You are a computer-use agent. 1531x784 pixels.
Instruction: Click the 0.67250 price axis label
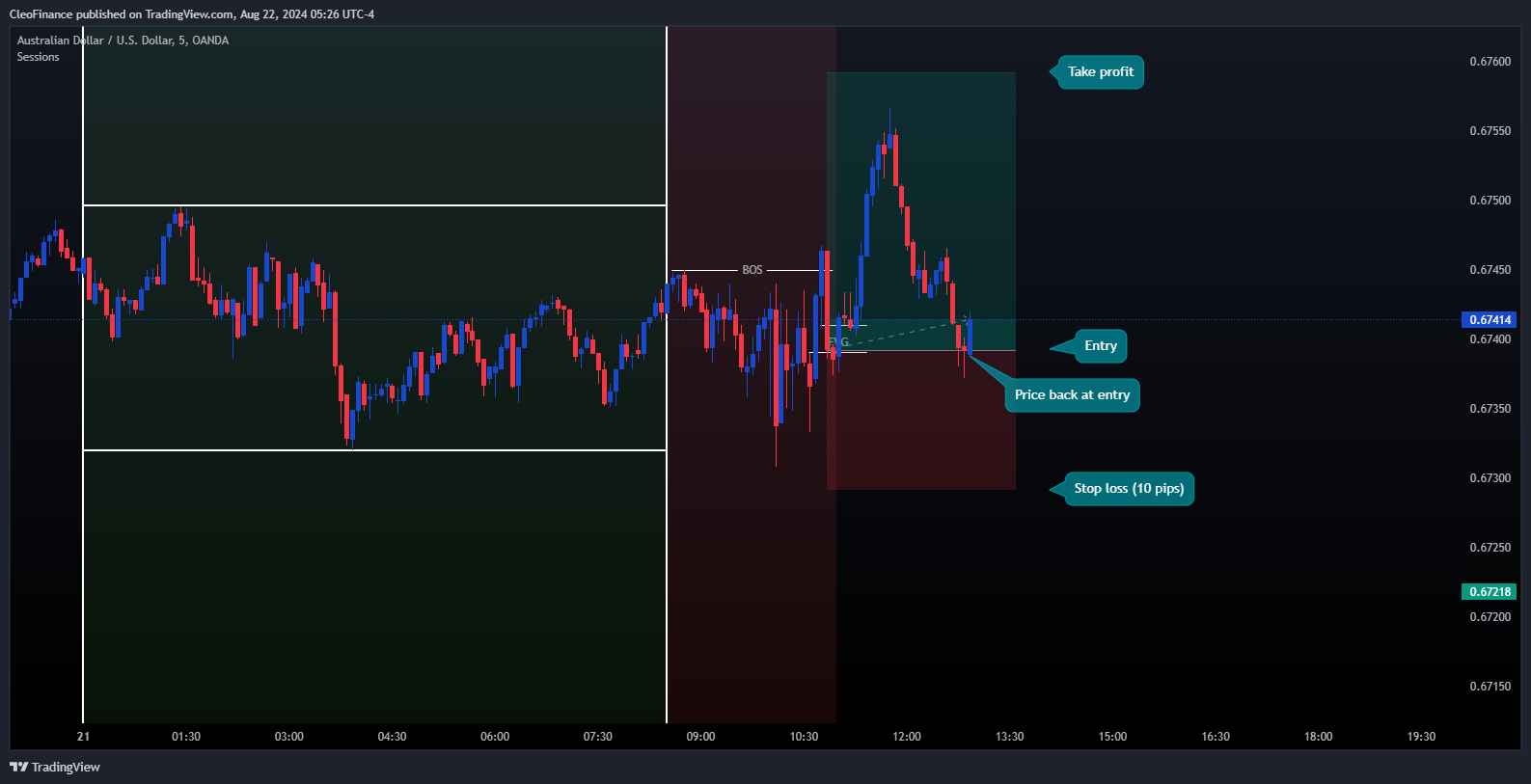1490,548
